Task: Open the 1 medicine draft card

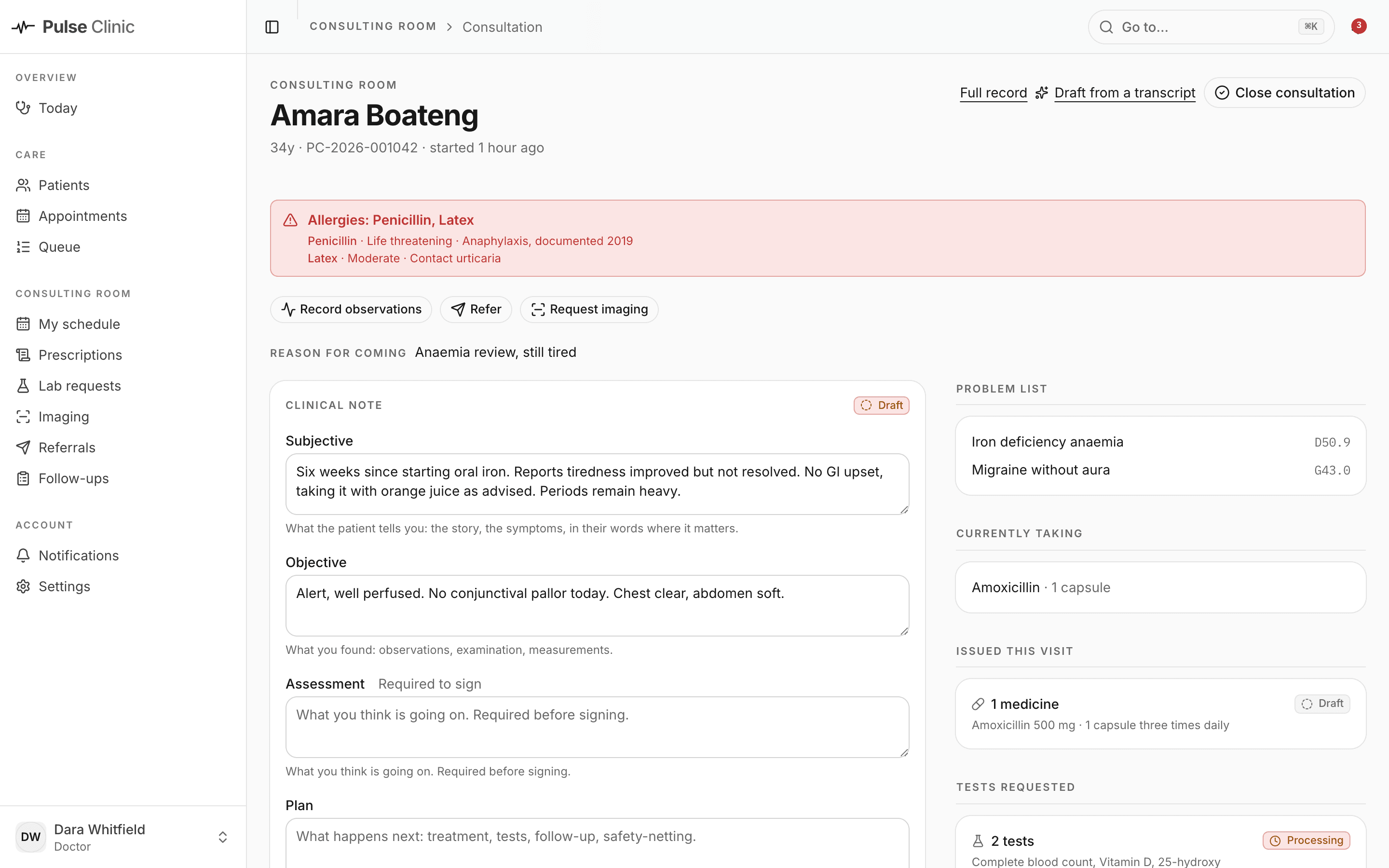Action: coord(1160,714)
